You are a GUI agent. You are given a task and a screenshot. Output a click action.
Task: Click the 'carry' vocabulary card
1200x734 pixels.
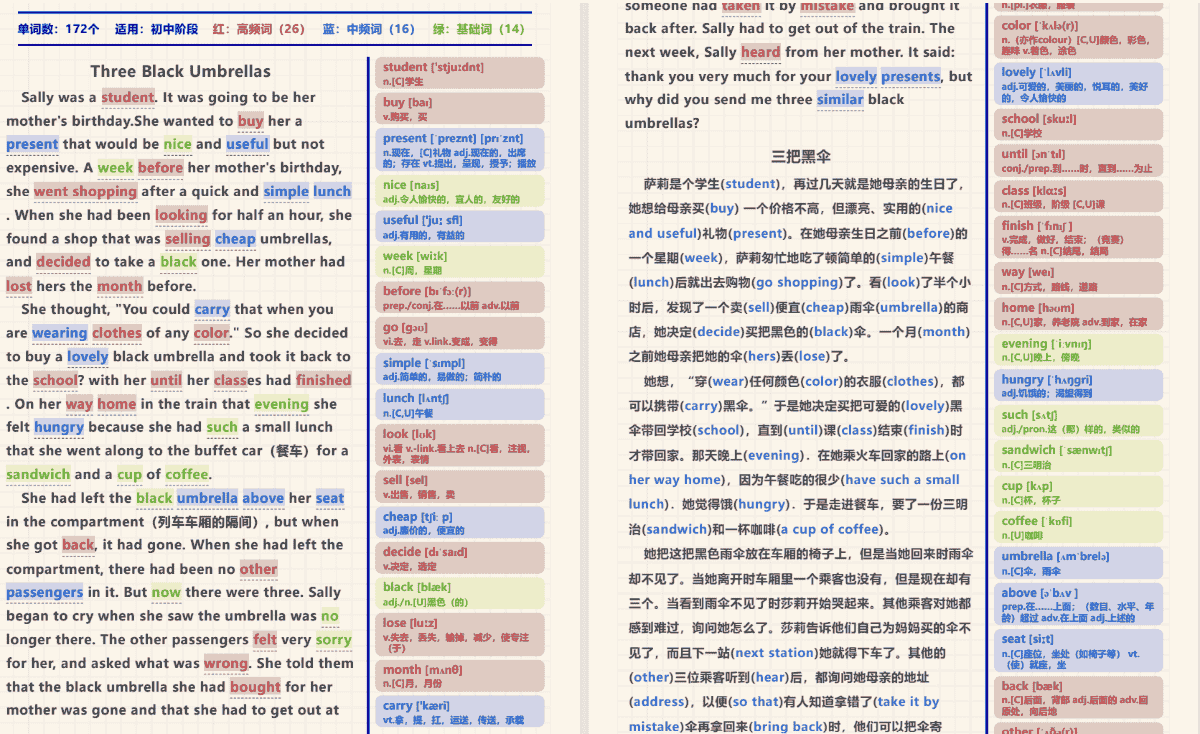tap(461, 711)
